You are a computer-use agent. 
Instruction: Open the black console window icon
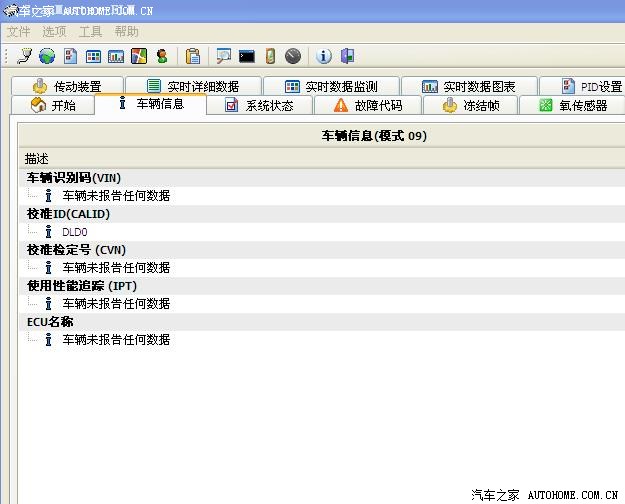(x=246, y=56)
